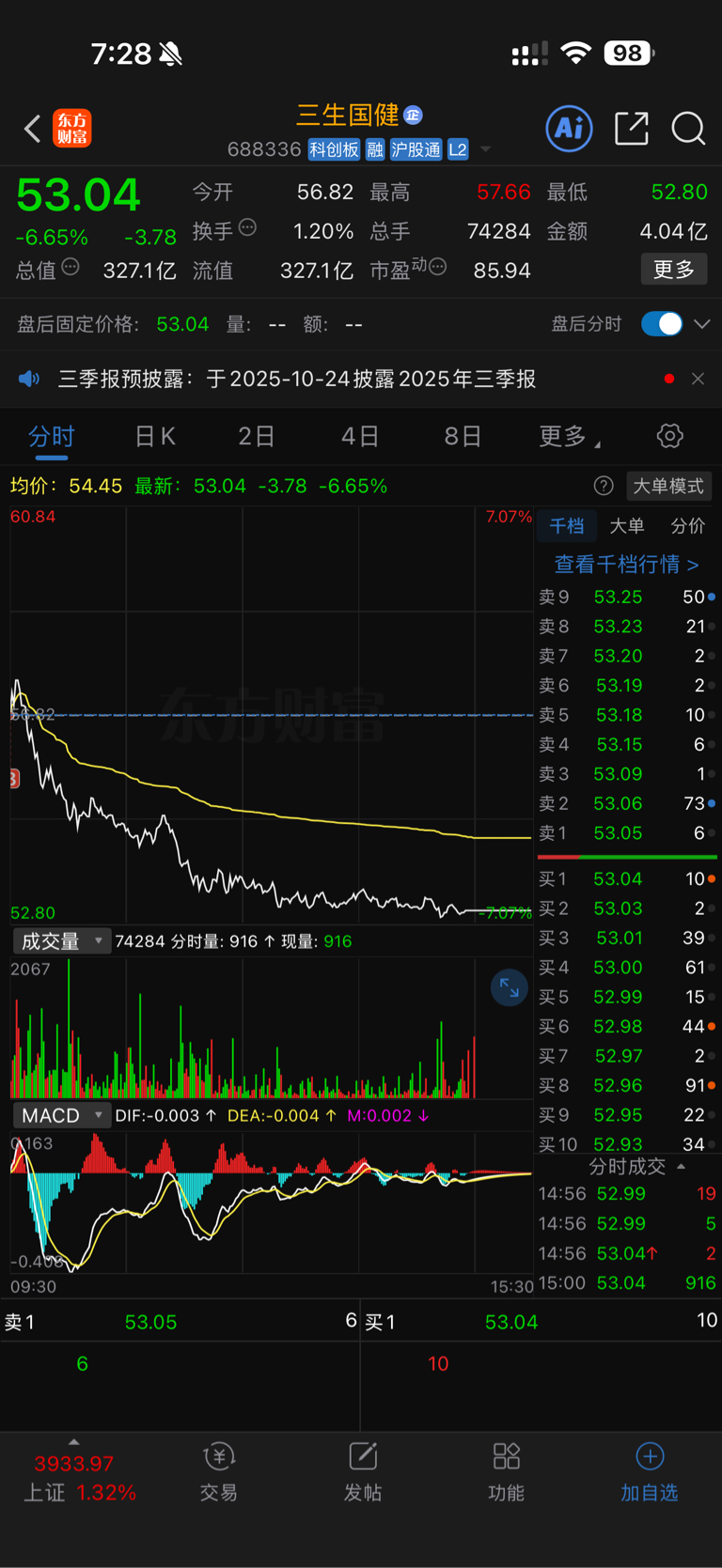Tap the 更多 quote details button
This screenshot has width=722, height=1568.
674,270
